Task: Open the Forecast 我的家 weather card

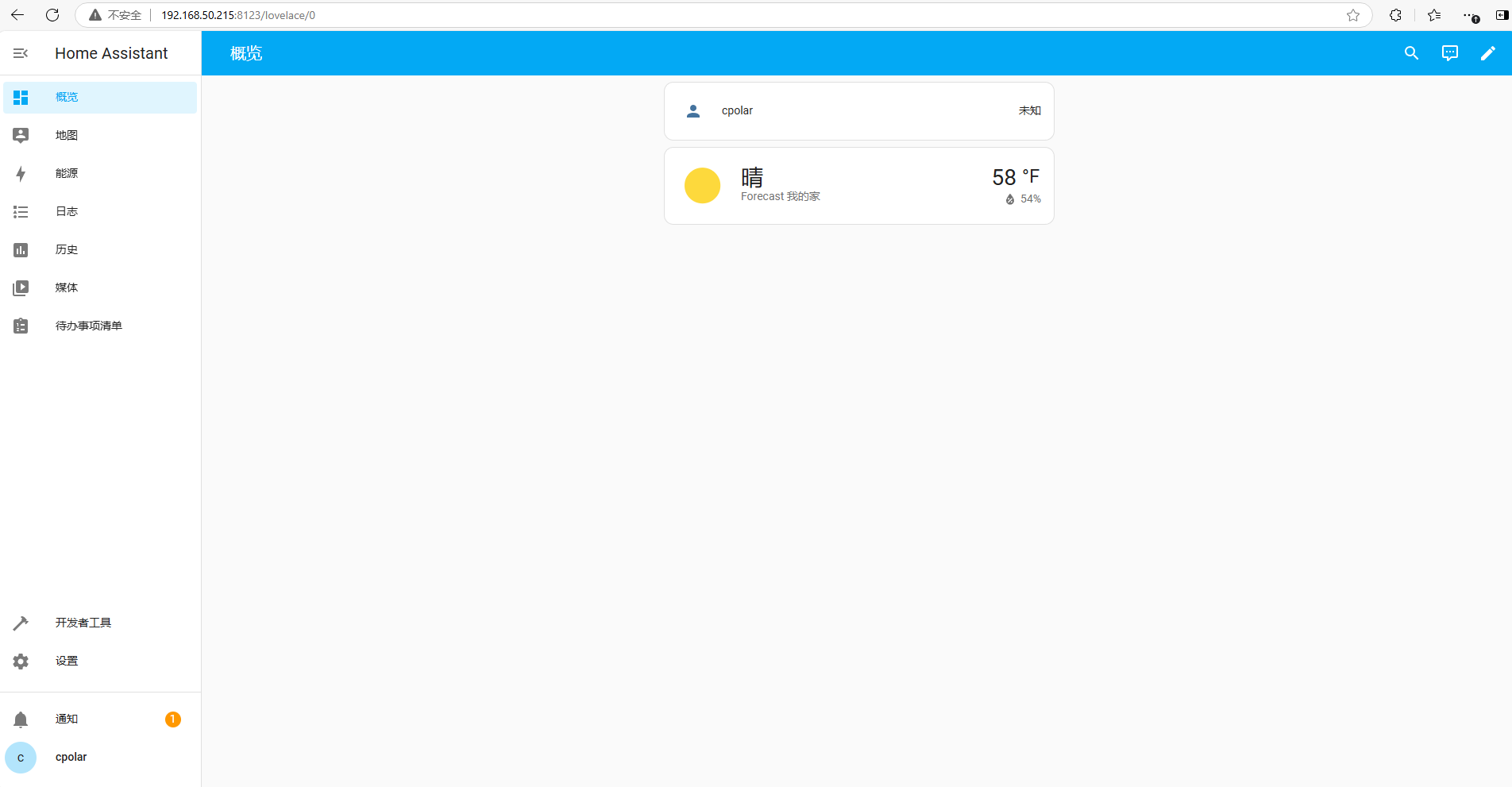Action: tap(859, 186)
